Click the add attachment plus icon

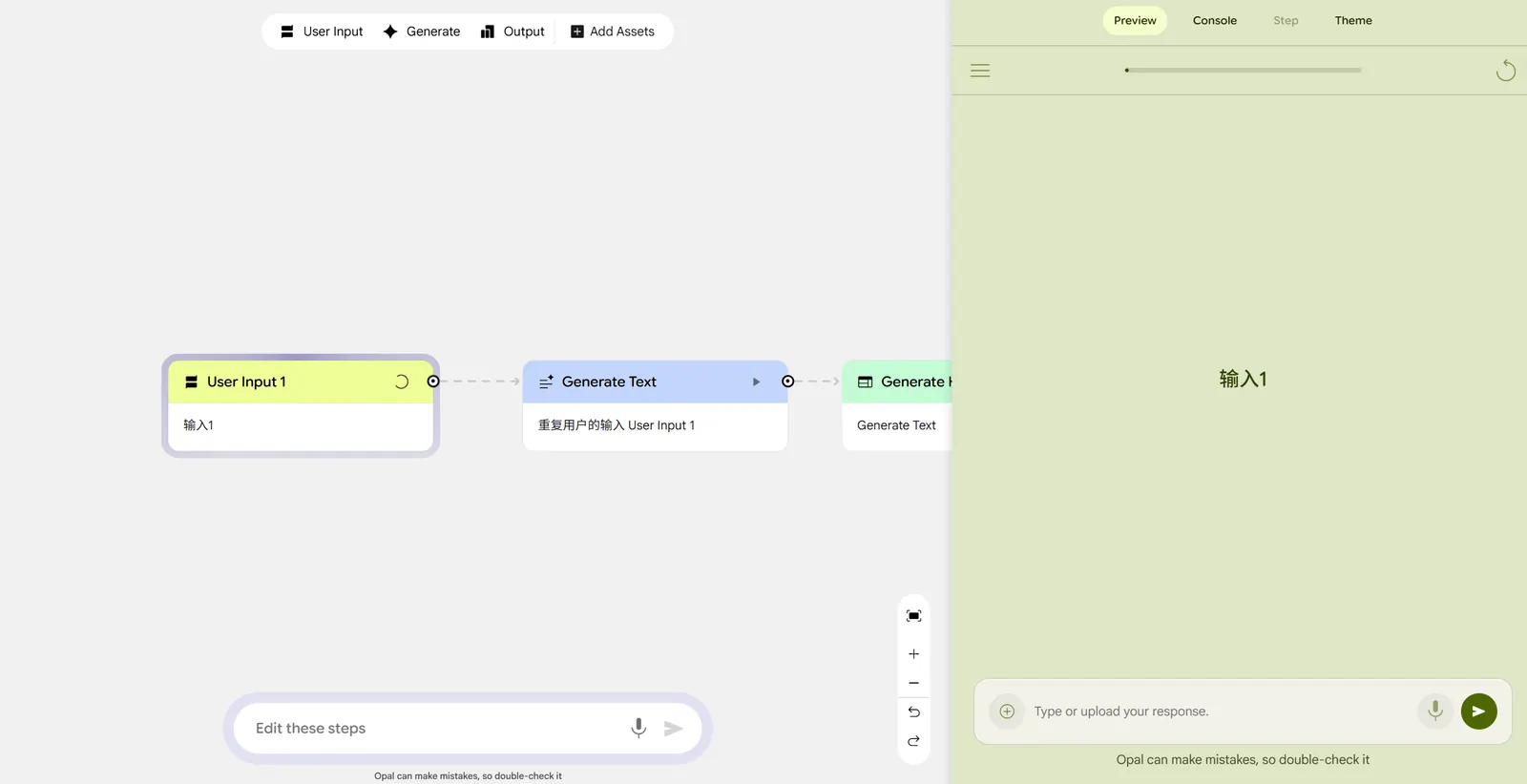pos(1007,712)
